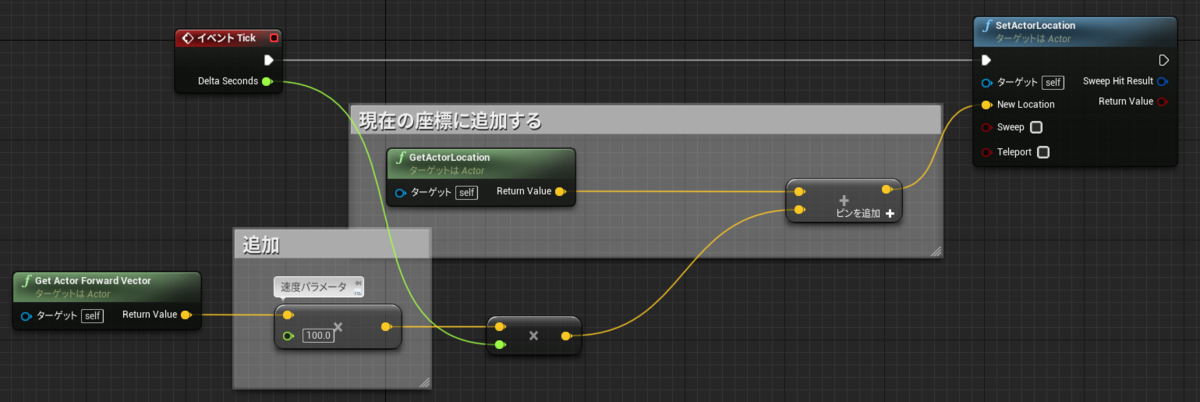Click the Sweep red boolean pin
This screenshot has width=1200, height=402.
[987, 127]
